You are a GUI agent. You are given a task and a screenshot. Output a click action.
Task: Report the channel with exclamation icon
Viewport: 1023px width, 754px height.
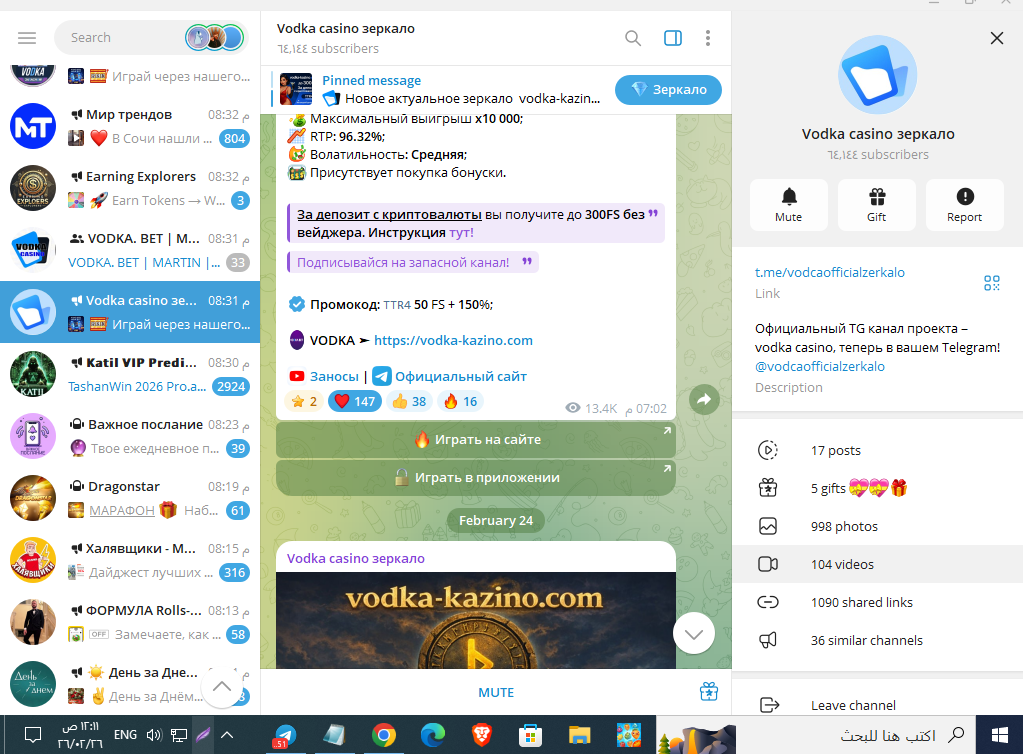[x=964, y=205]
